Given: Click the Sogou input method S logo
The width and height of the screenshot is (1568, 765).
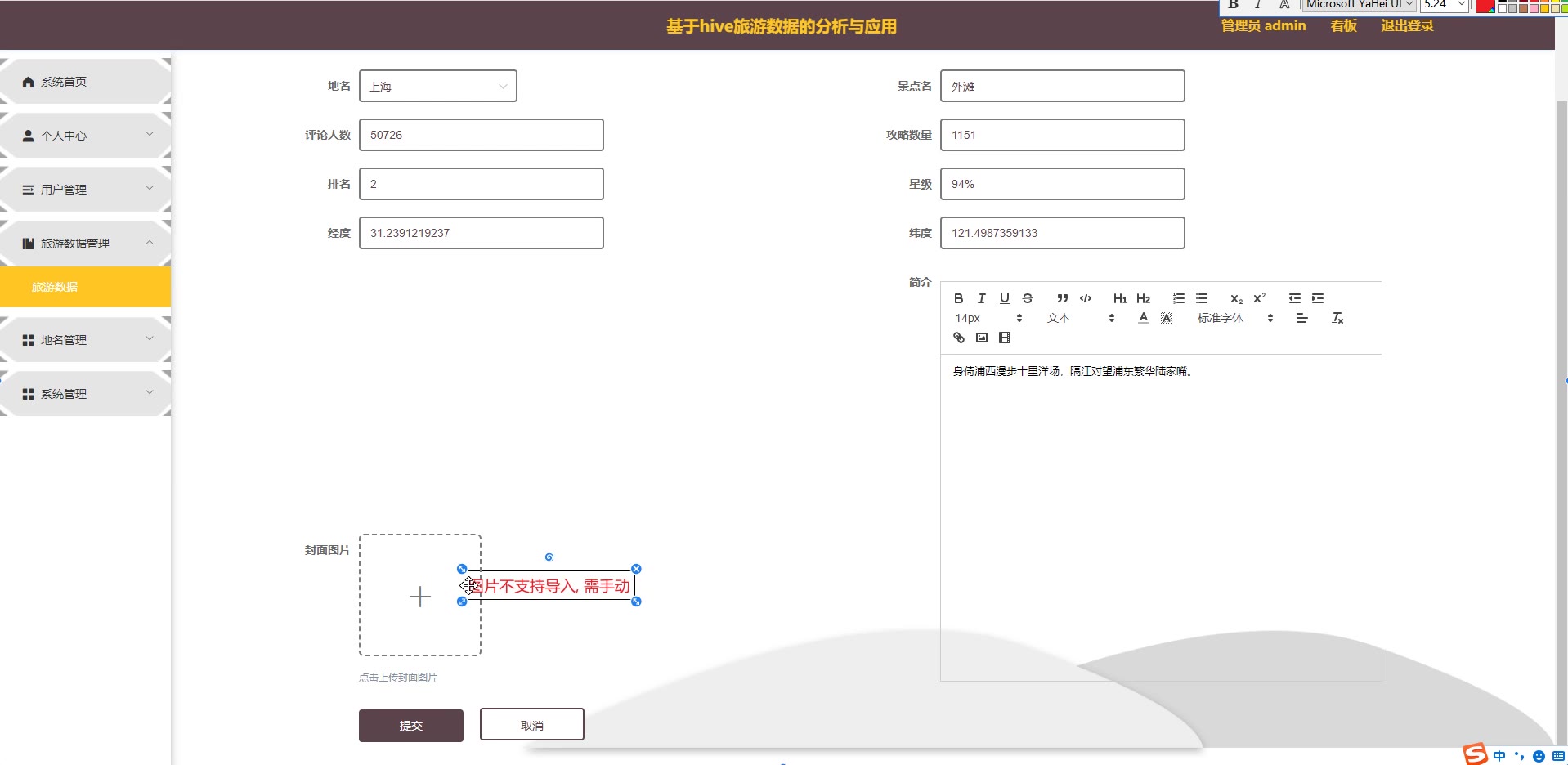Looking at the screenshot, I should 1475,754.
